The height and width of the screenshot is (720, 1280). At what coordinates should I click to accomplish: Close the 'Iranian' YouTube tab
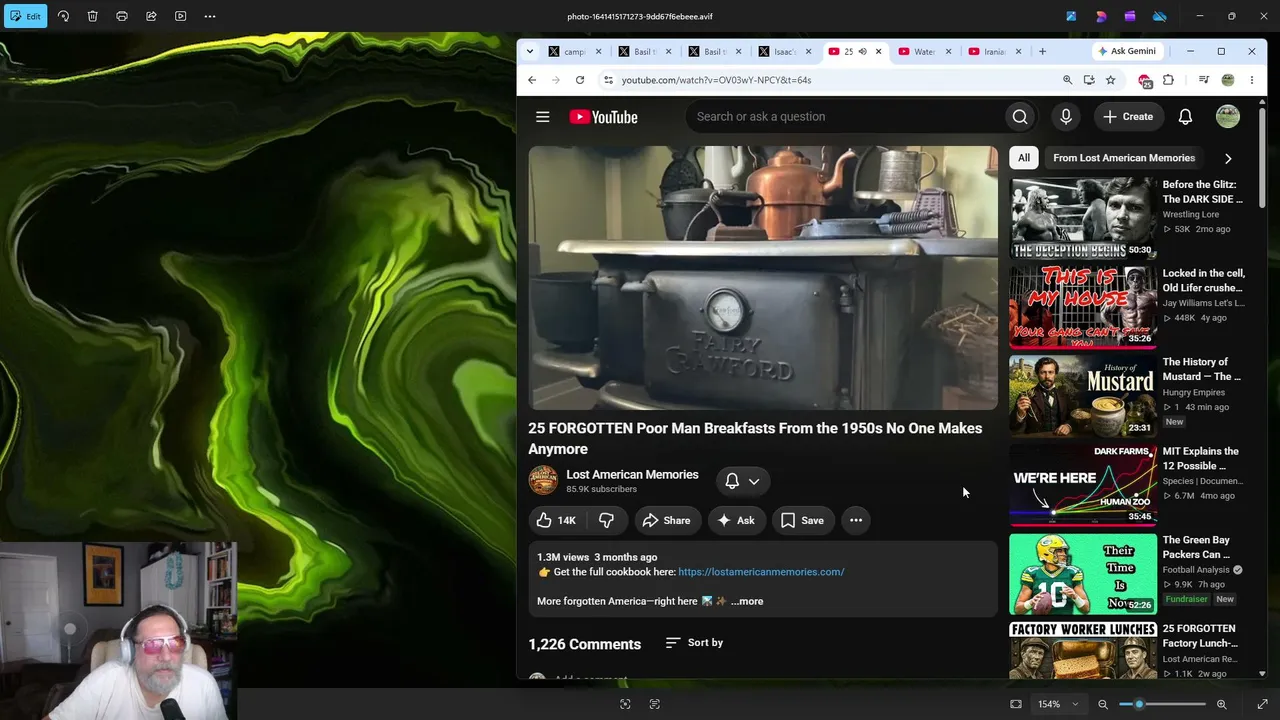[1019, 51]
